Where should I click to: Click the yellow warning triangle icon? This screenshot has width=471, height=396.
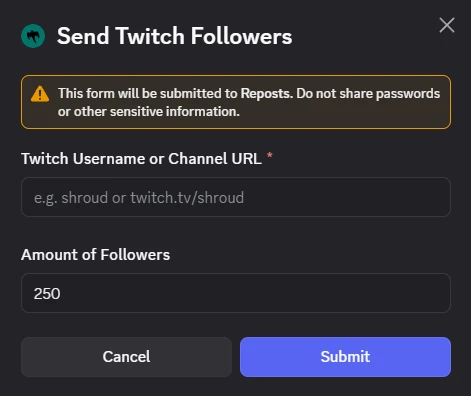40,94
